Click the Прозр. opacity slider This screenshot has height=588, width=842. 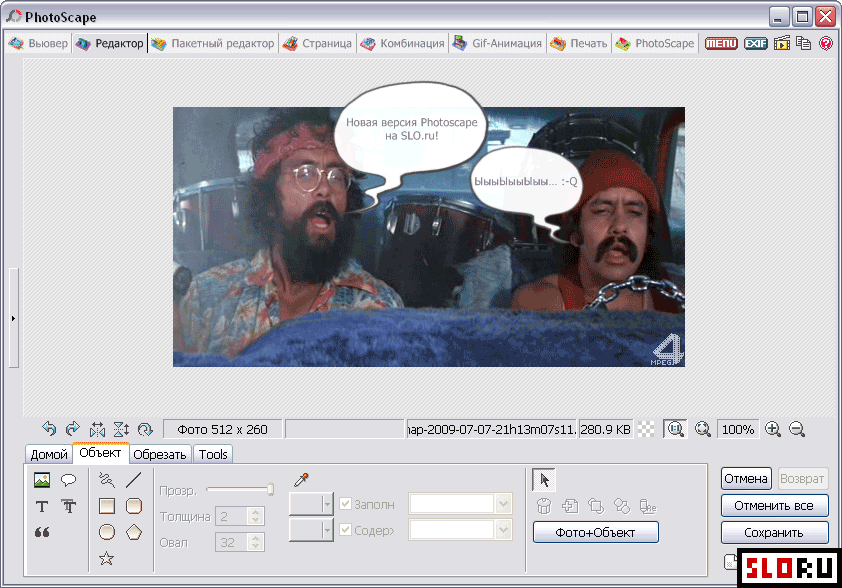tap(239, 489)
